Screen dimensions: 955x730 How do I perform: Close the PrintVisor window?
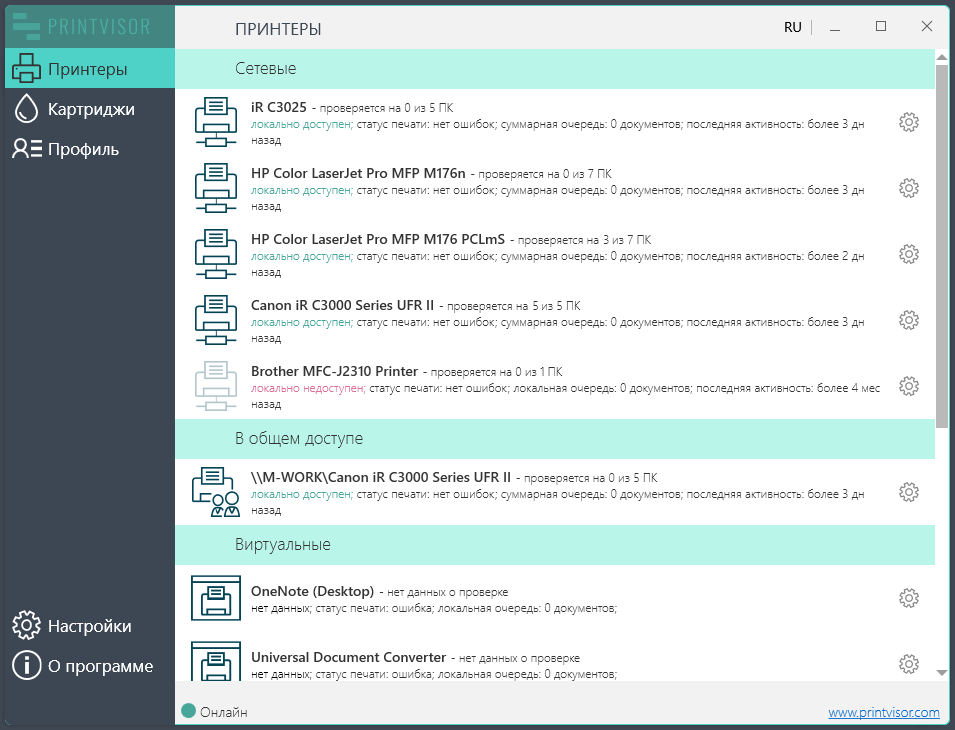pos(926,26)
